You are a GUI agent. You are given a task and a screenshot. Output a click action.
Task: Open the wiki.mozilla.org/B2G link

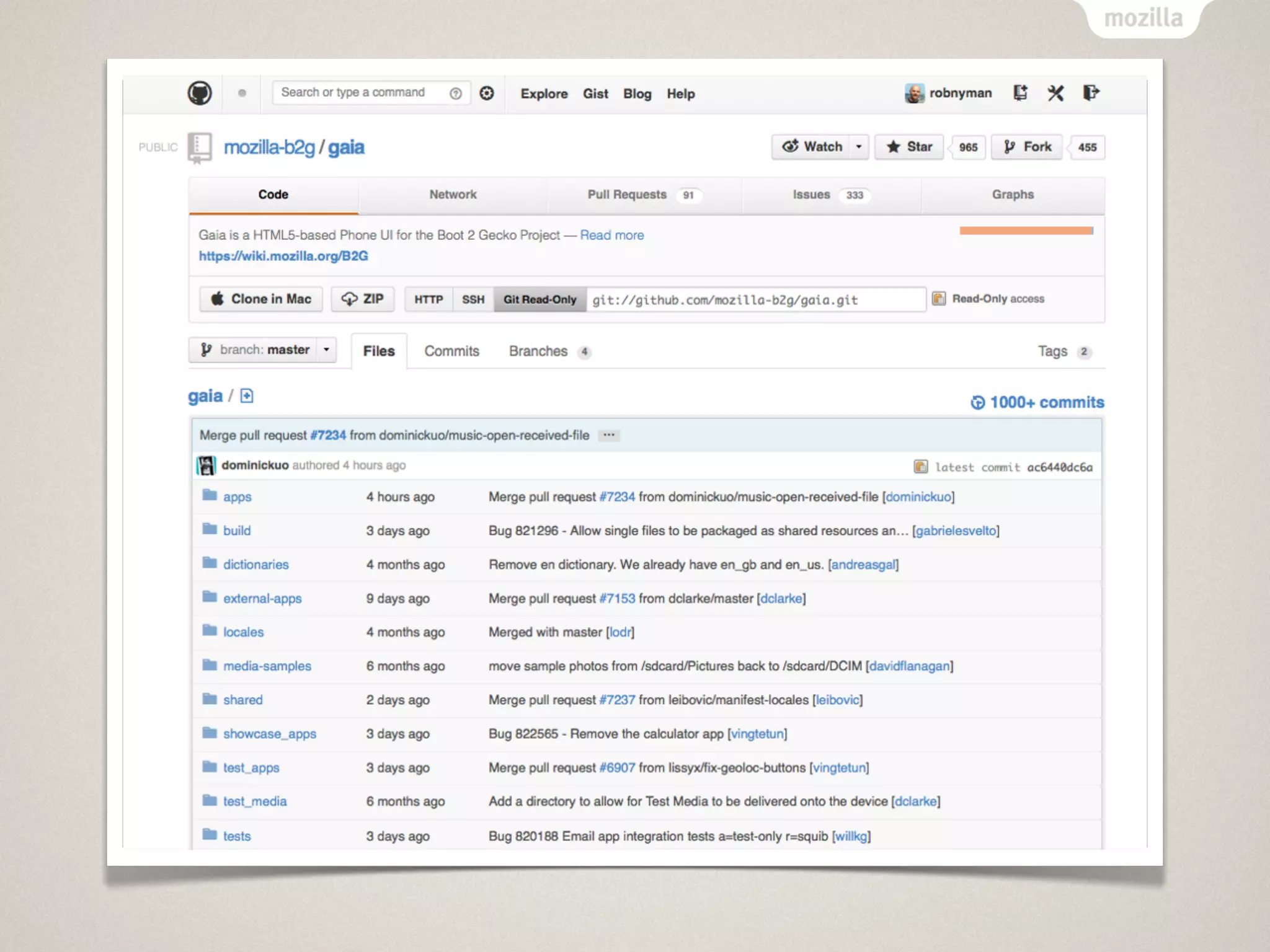(x=283, y=256)
